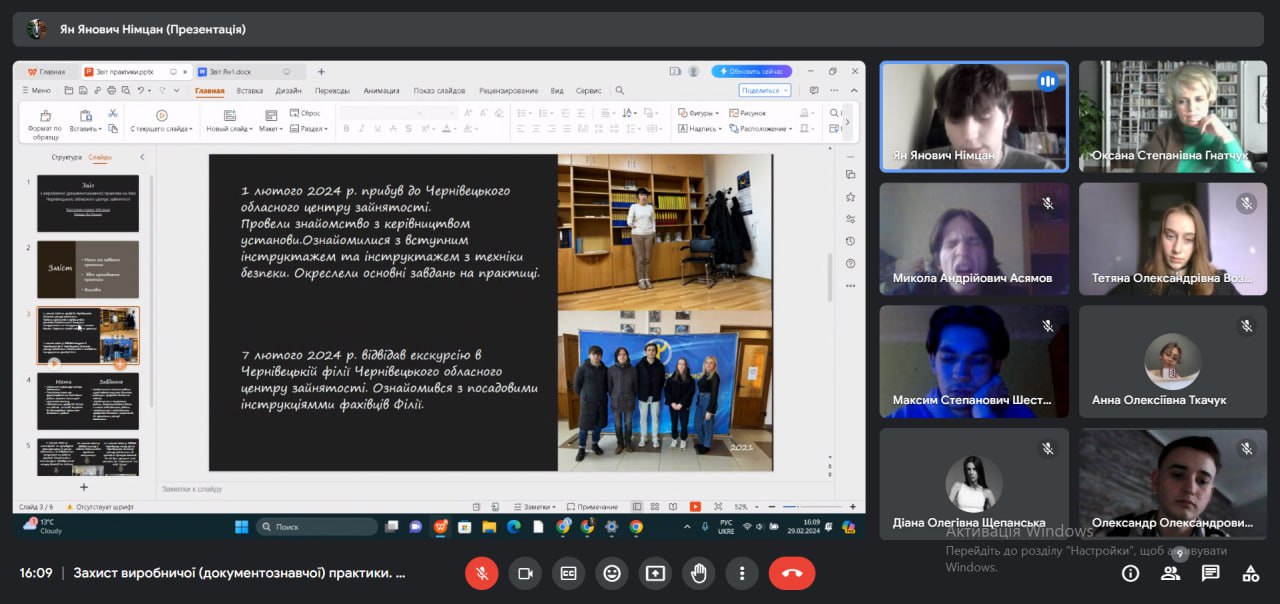Select slide 2 Зміст thumbnail

point(88,269)
